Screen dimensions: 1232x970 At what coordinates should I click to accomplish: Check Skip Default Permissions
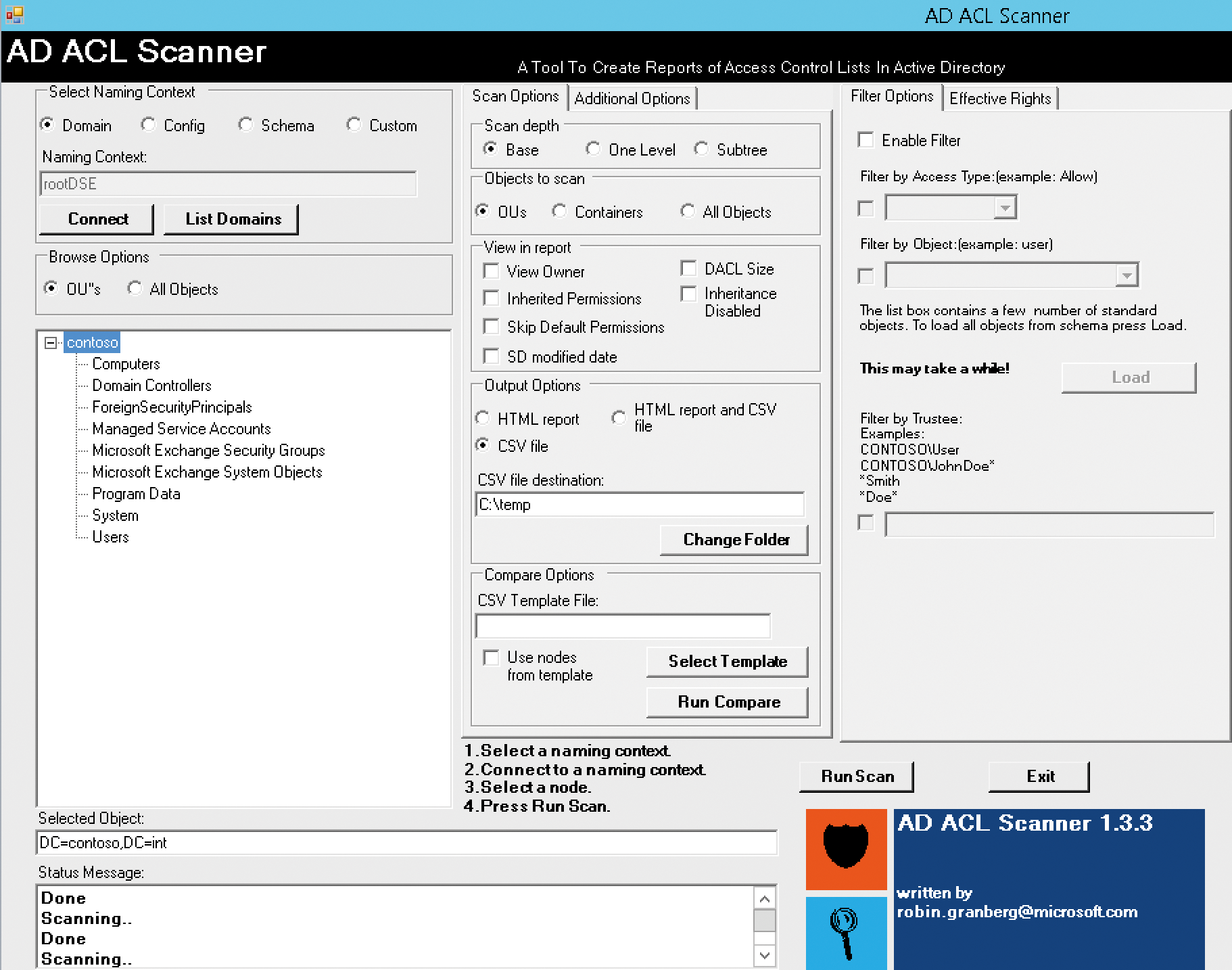[492, 327]
